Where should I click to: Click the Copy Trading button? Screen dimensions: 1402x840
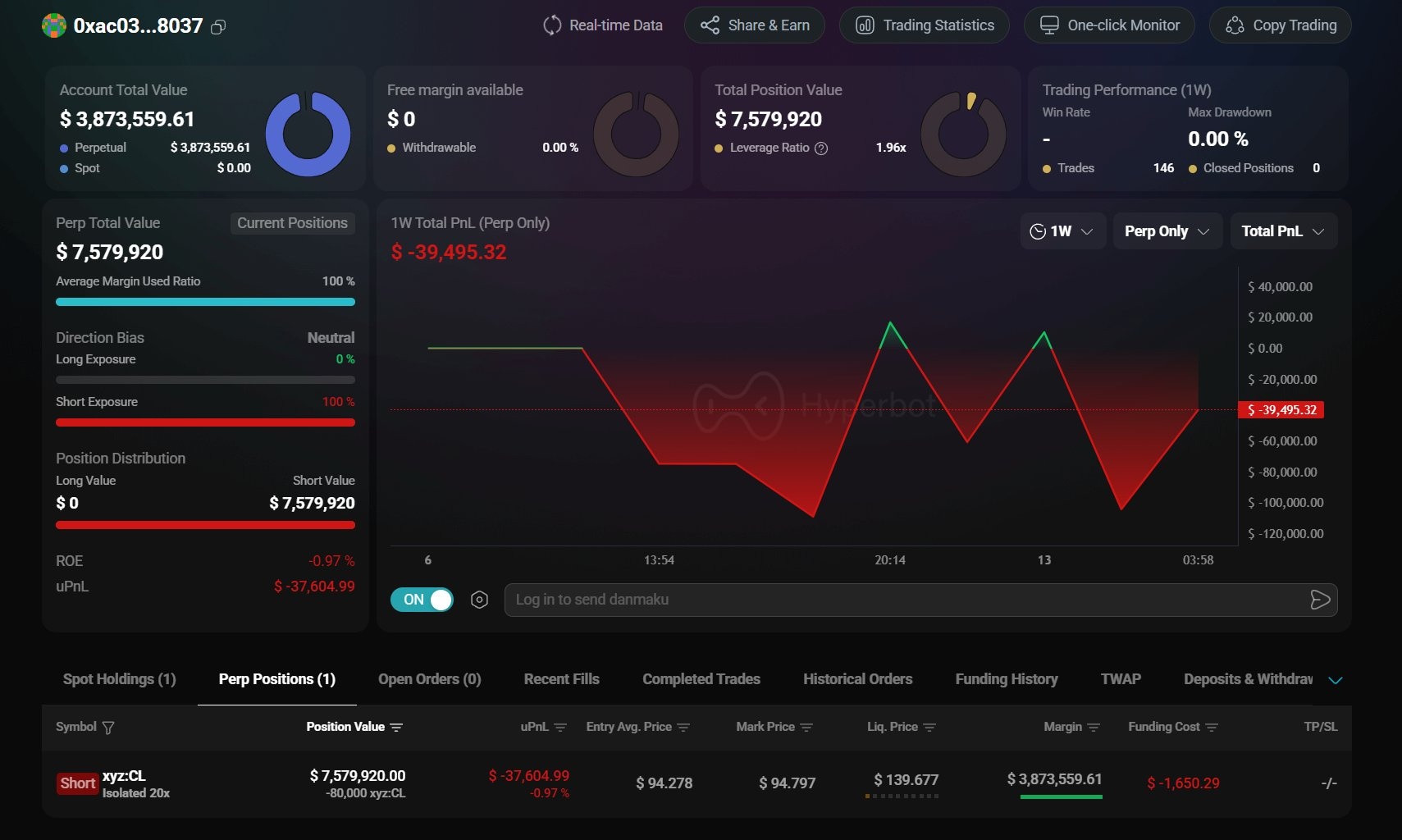tap(1280, 25)
